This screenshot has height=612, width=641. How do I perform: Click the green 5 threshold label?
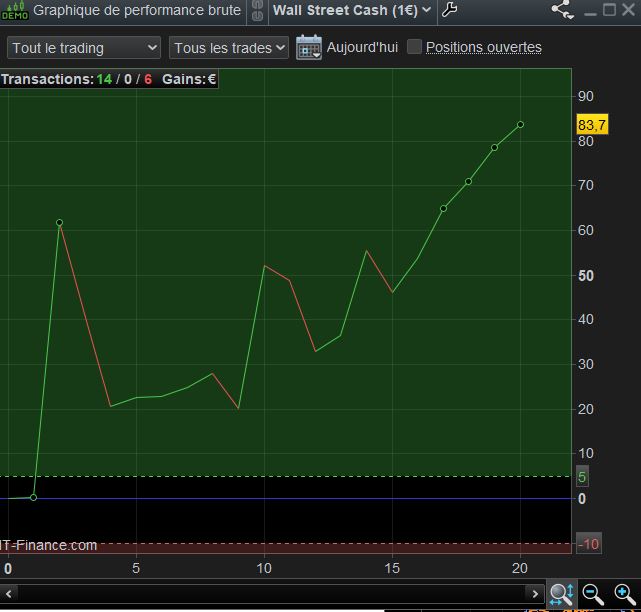click(582, 477)
